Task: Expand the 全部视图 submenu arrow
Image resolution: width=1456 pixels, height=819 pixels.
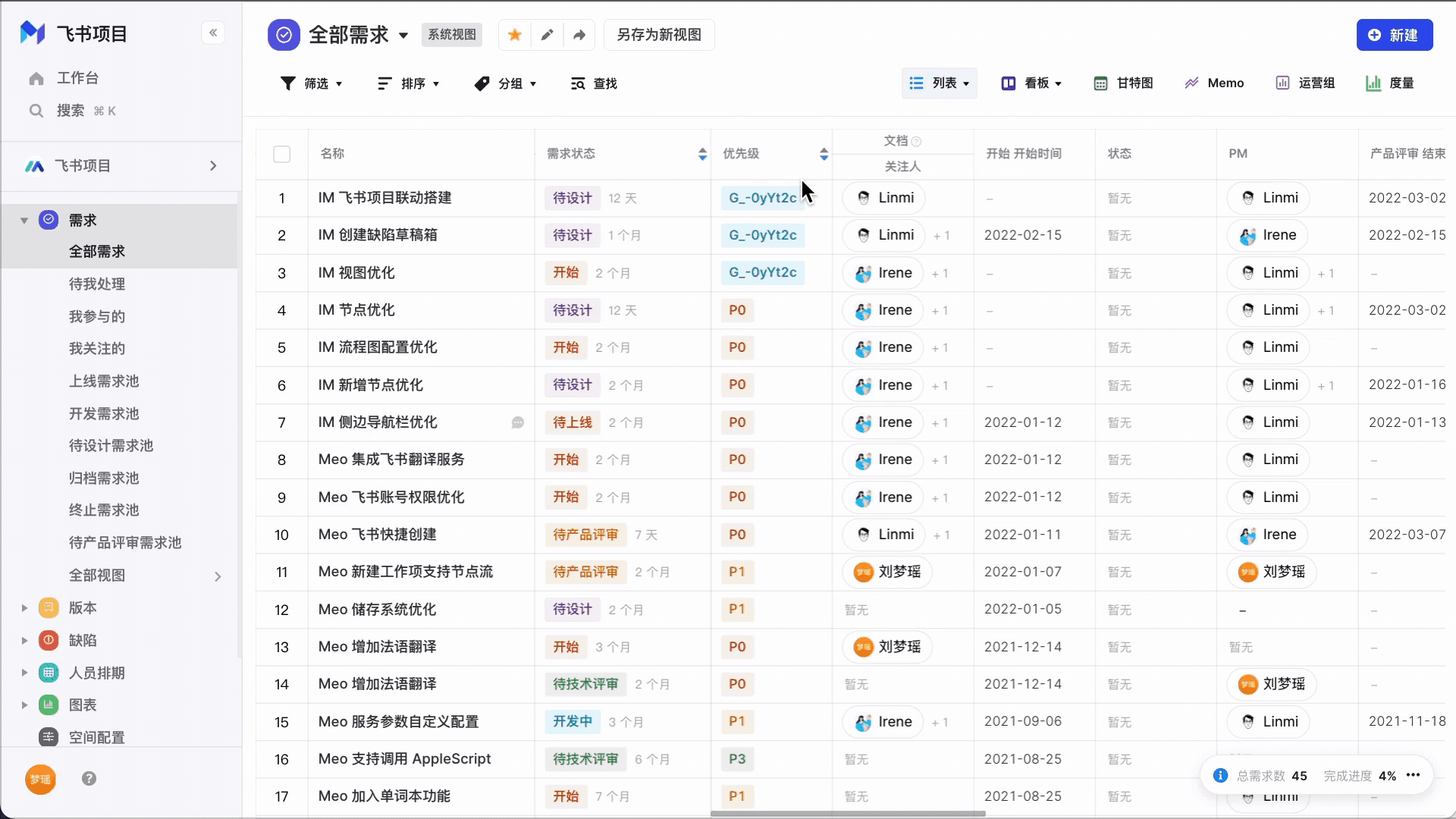Action: (218, 576)
